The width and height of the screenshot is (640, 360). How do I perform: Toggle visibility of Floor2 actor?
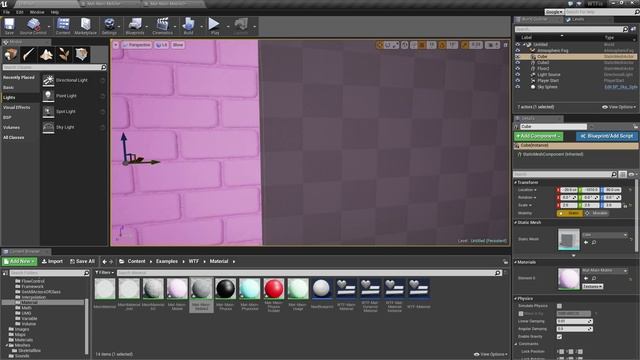click(x=518, y=69)
